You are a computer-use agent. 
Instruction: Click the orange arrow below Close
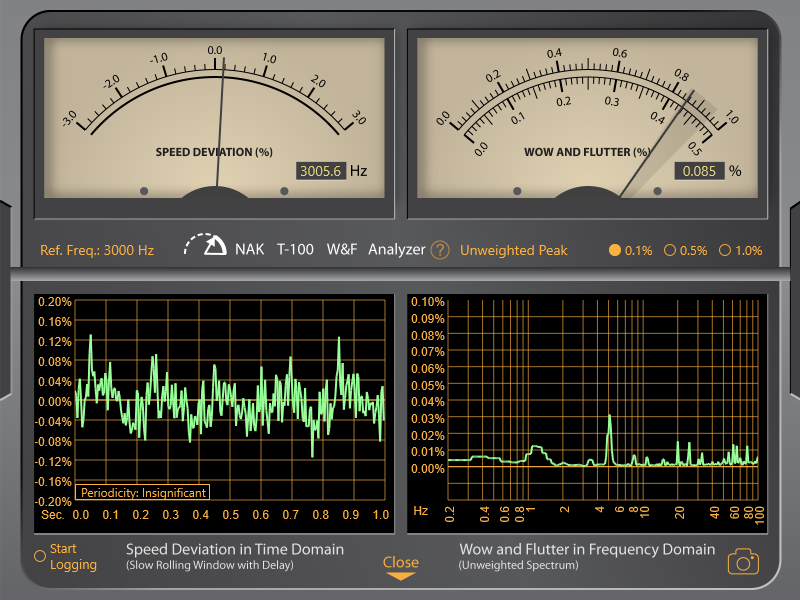(400, 576)
